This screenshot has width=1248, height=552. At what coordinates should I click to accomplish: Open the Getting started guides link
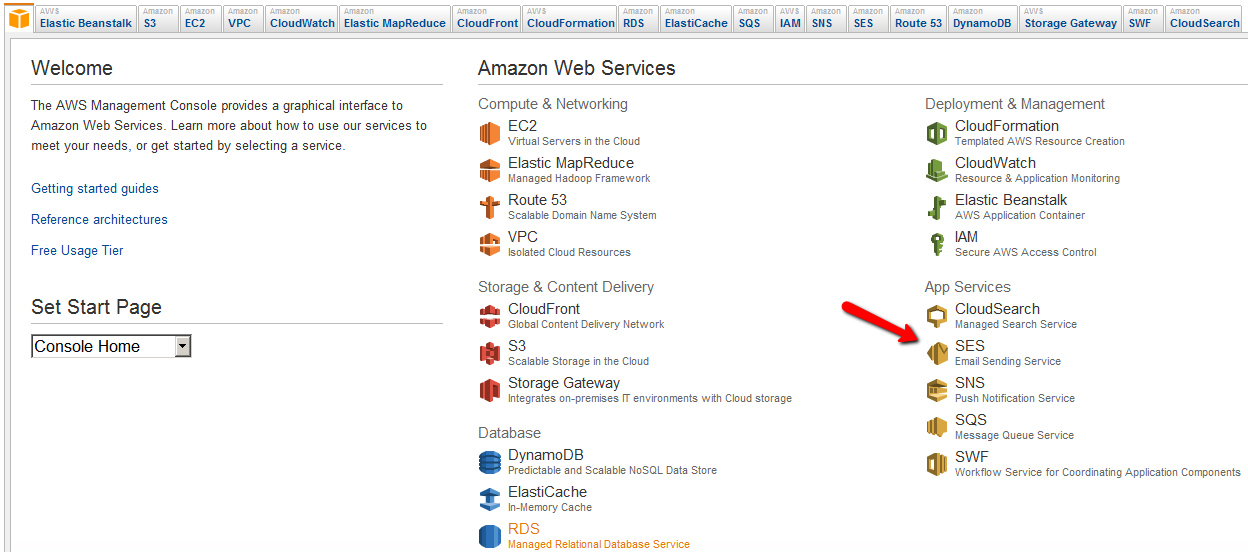tap(95, 189)
